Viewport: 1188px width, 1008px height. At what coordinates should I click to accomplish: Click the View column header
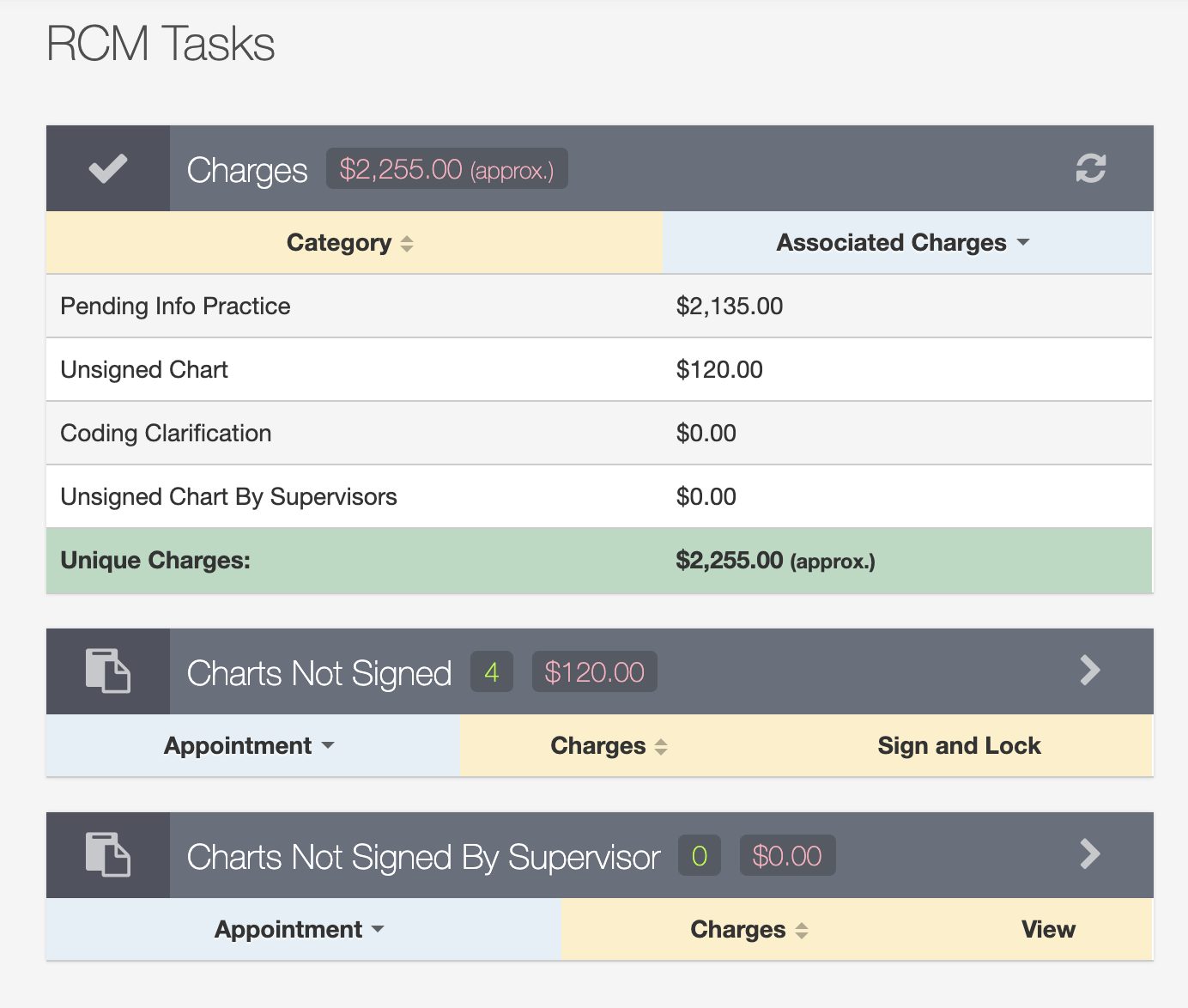pyautogui.click(x=1048, y=929)
